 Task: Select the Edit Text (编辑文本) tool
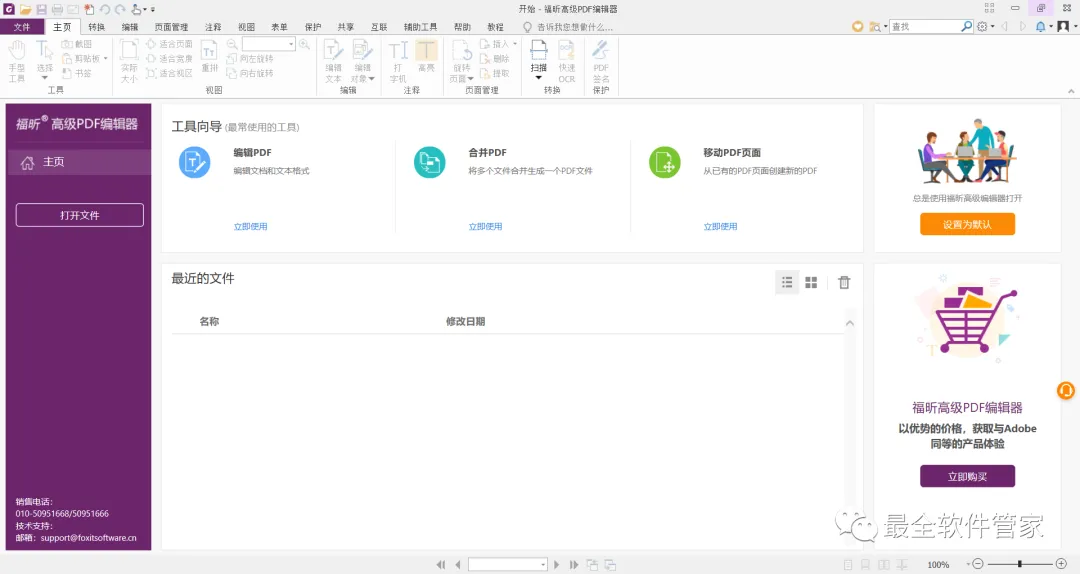point(333,61)
